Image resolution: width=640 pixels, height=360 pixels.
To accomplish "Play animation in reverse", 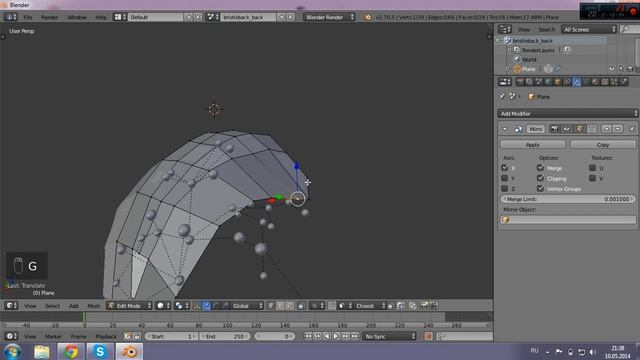I will tap(327, 336).
